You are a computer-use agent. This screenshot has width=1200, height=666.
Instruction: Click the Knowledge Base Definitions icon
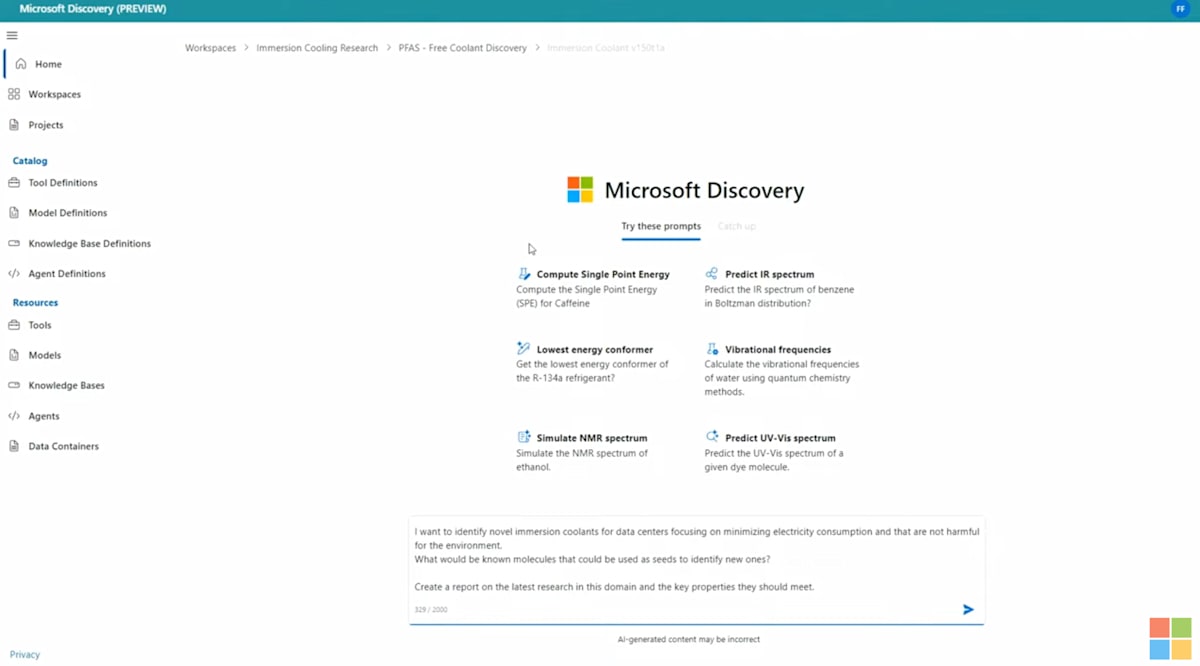tap(14, 243)
